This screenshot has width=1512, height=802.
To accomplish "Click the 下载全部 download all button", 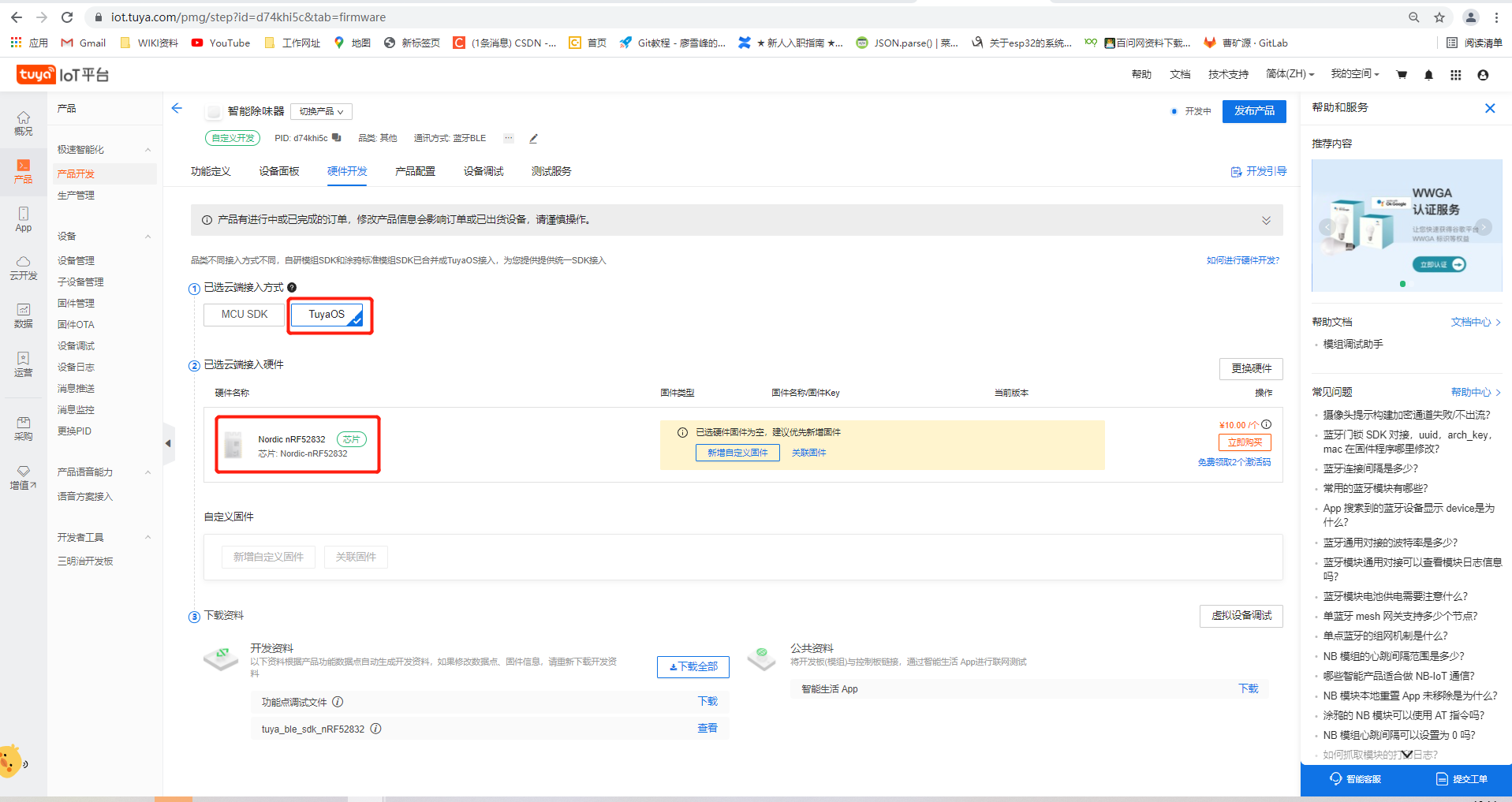I will 693,667.
